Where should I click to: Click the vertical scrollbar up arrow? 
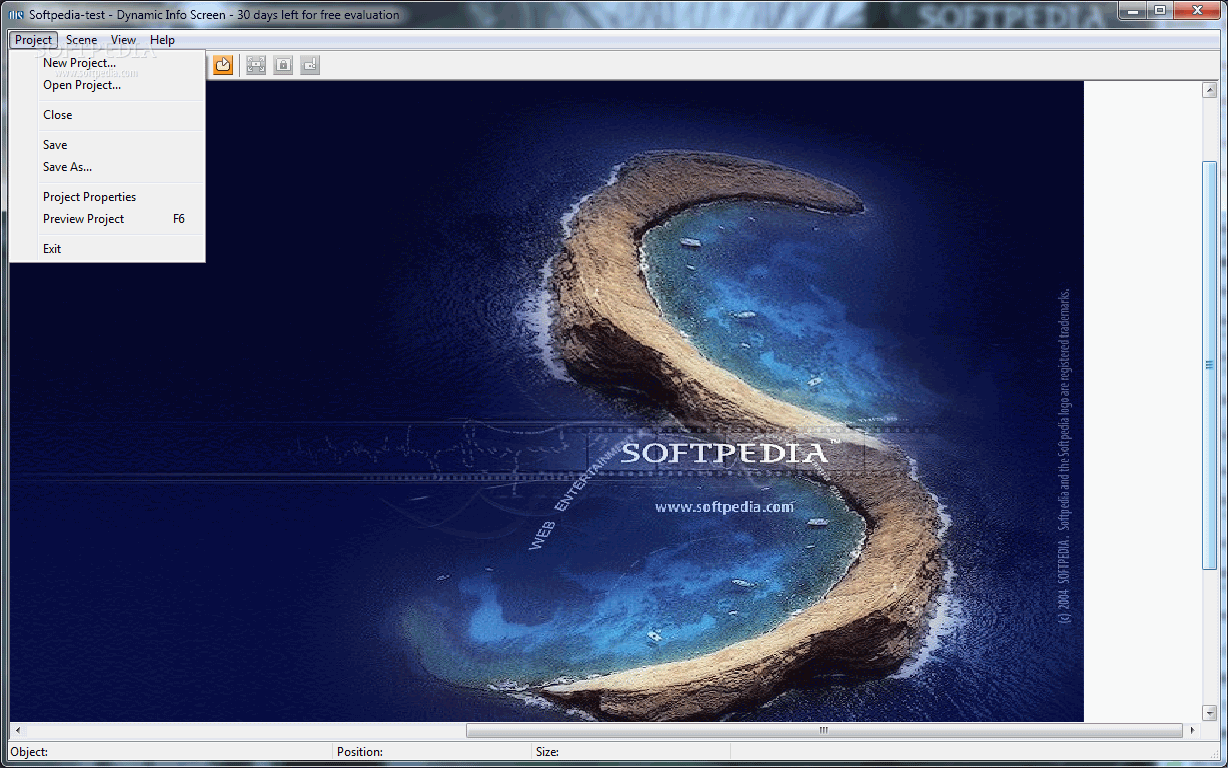[1209, 90]
